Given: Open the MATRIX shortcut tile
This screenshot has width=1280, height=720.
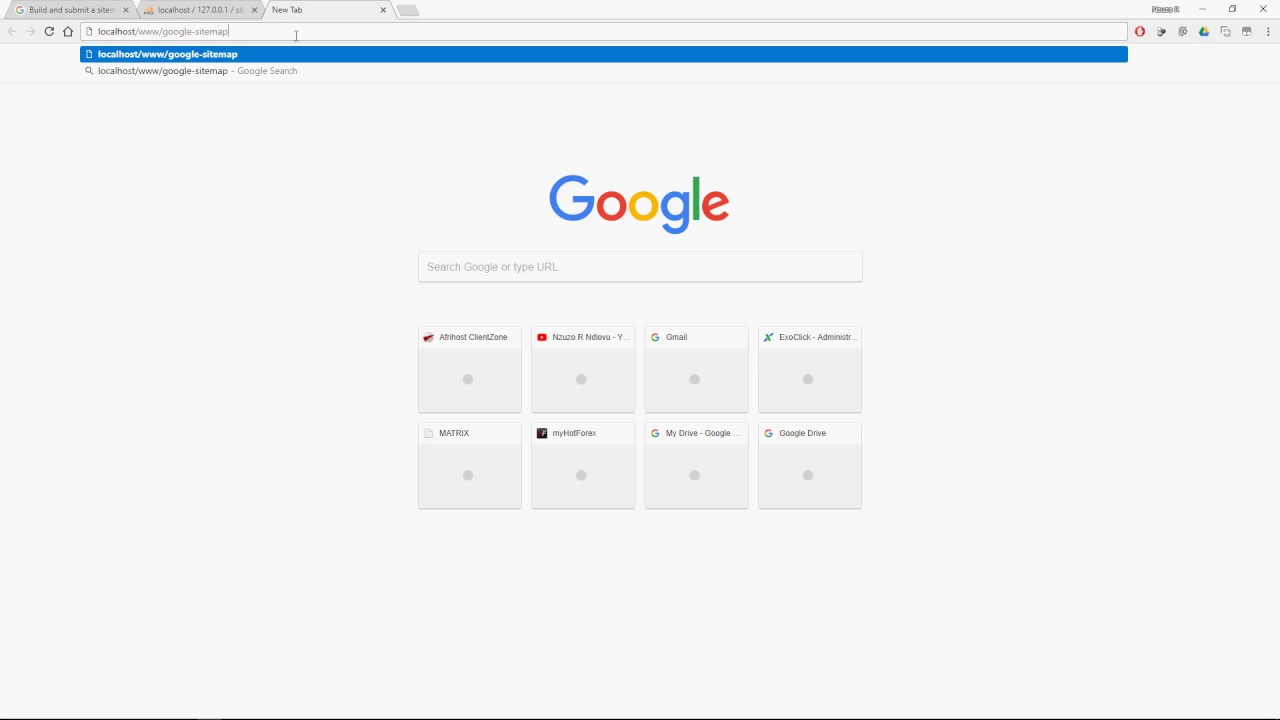Looking at the screenshot, I should (x=470, y=465).
